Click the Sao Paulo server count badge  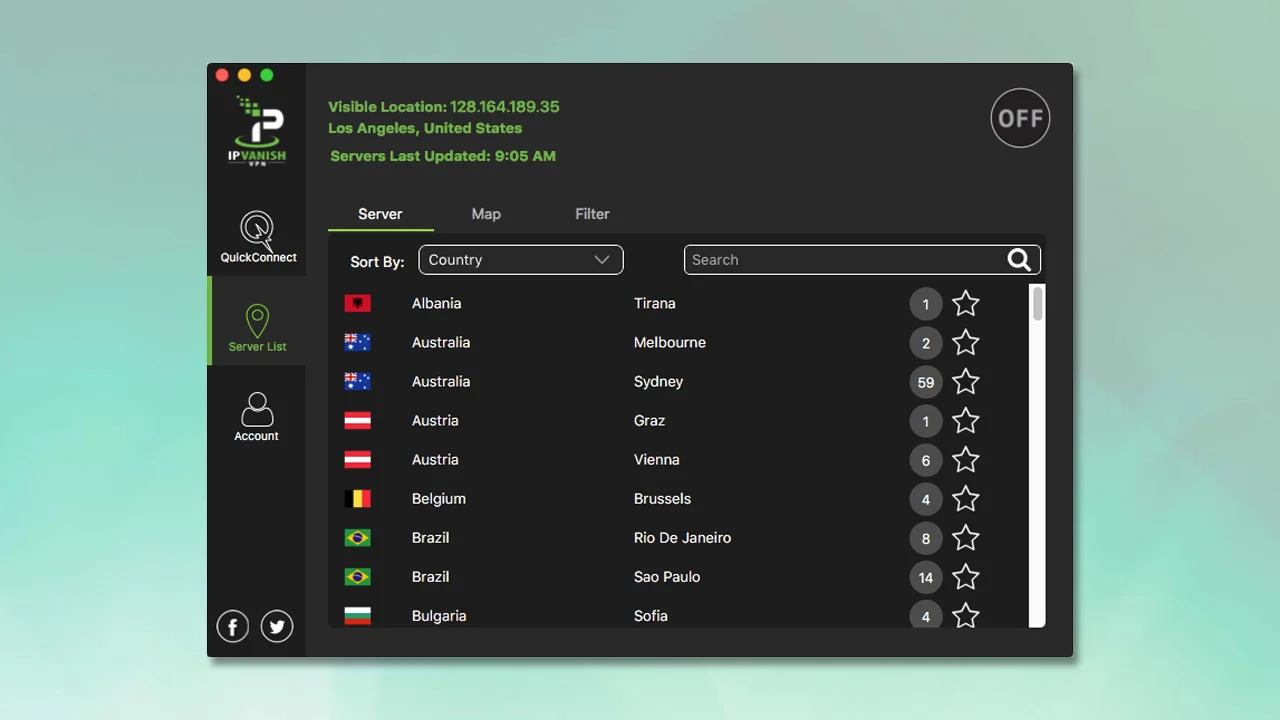click(925, 577)
